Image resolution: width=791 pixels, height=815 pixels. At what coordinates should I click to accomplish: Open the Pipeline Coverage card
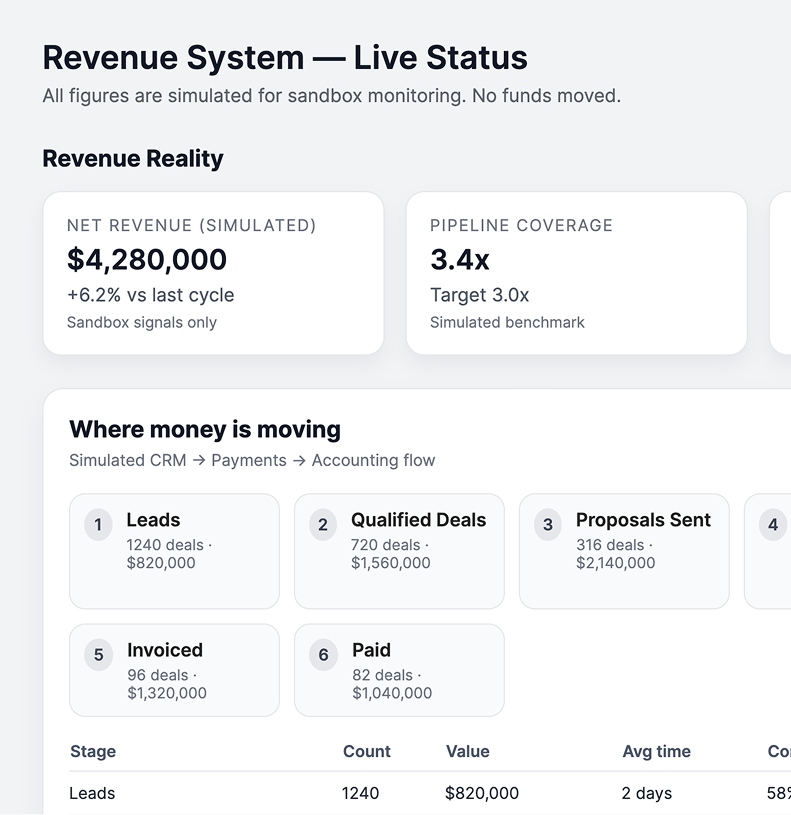click(576, 273)
